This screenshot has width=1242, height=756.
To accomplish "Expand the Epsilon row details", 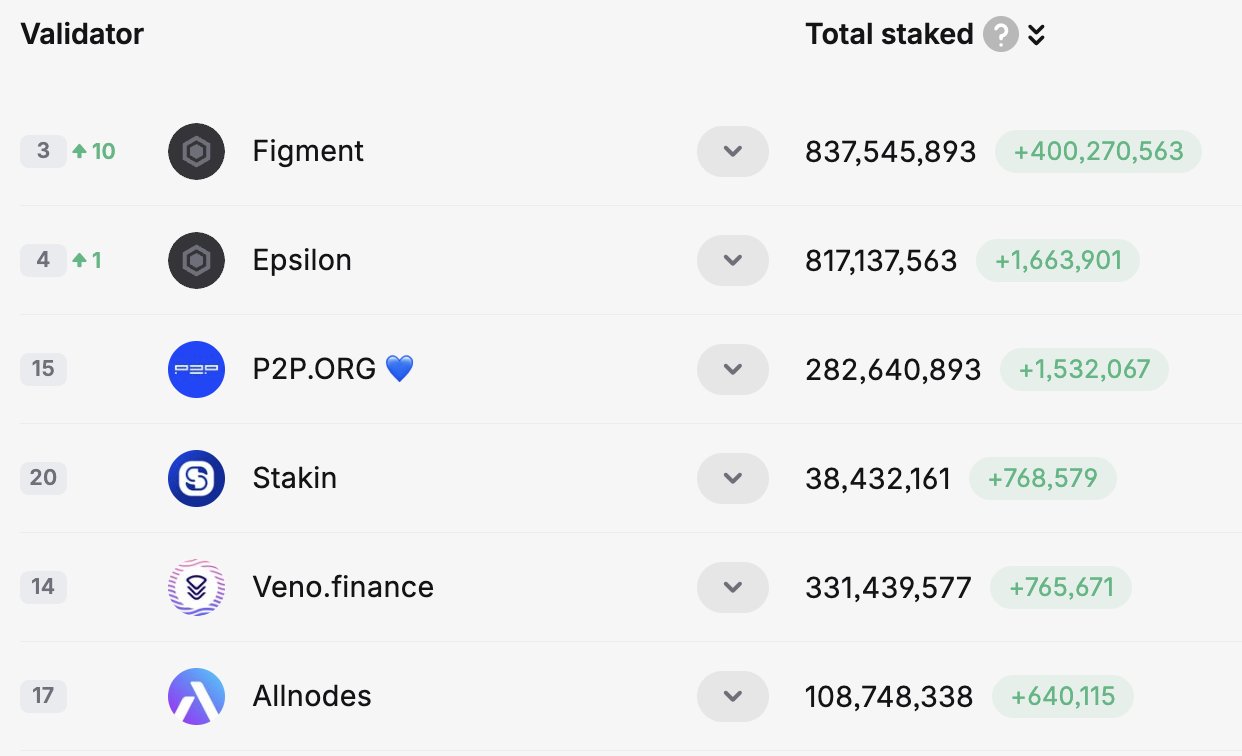I will point(732,261).
